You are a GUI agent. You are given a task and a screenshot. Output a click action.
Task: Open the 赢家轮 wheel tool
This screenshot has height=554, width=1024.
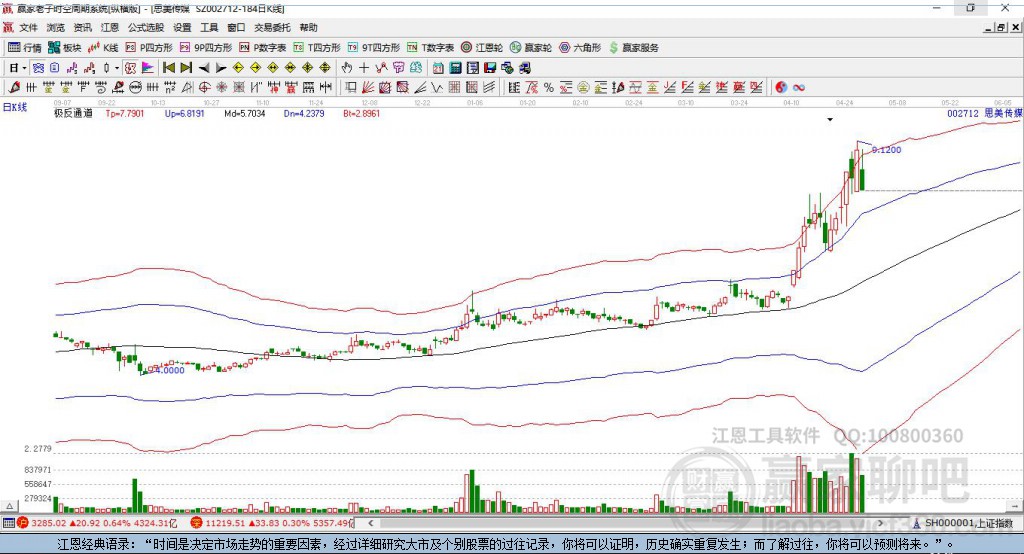531,48
